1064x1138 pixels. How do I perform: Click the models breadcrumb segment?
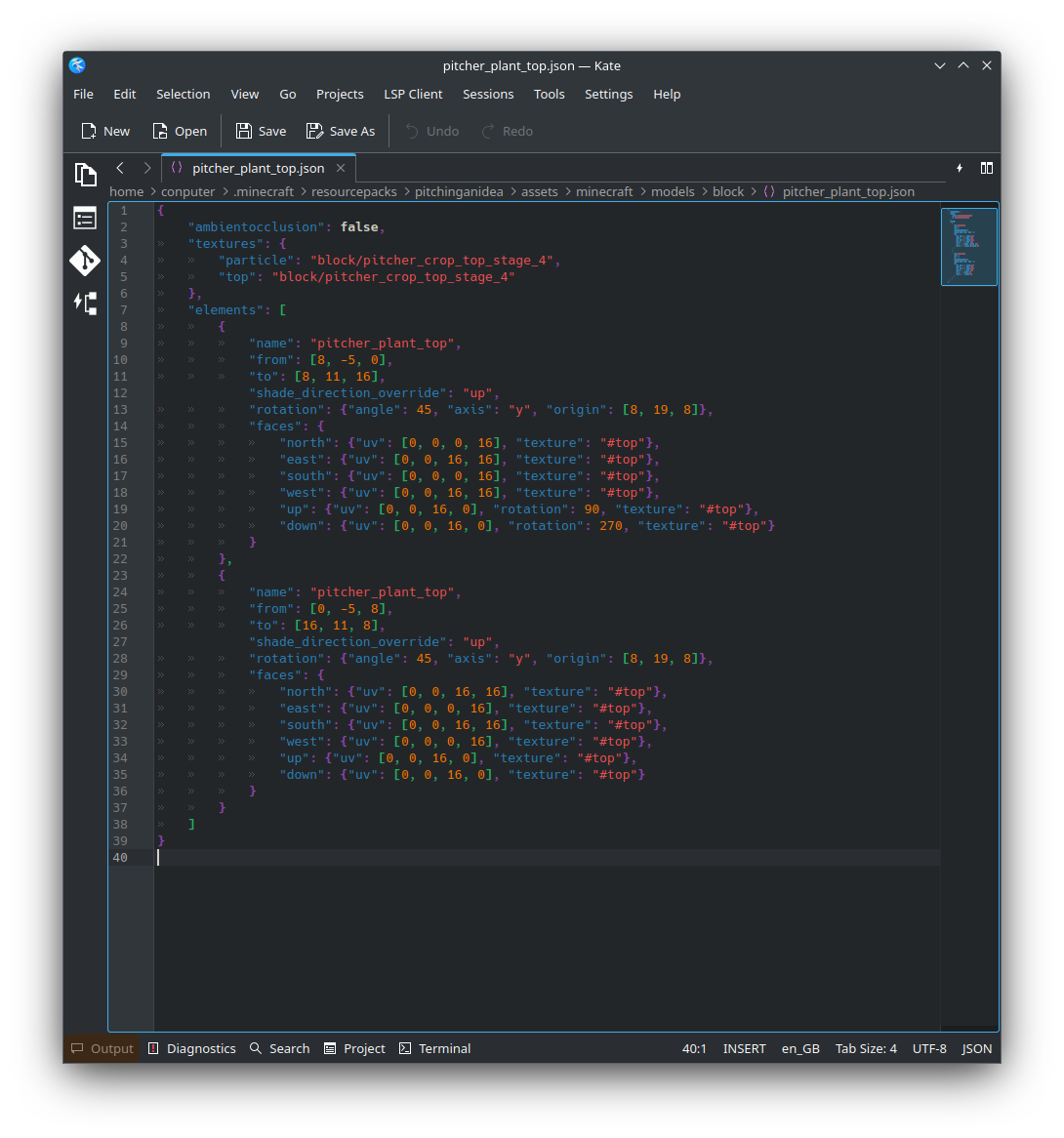pos(673,191)
